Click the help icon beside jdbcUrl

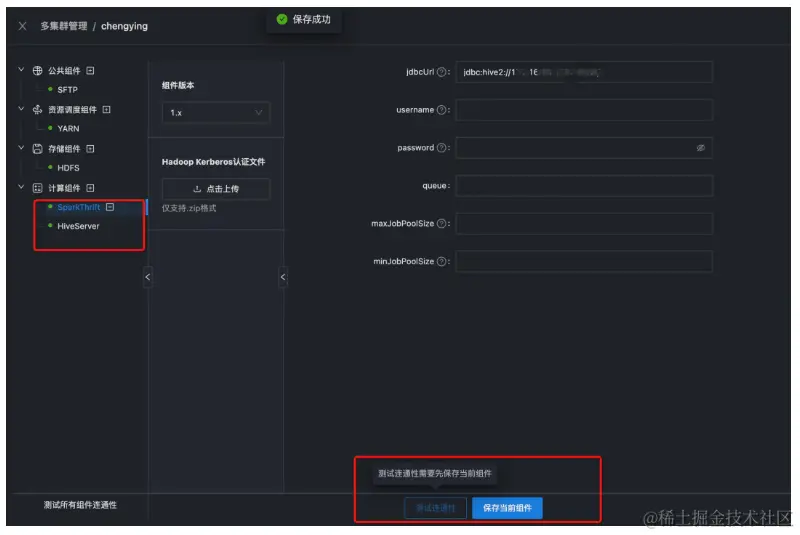pyautogui.click(x=442, y=72)
